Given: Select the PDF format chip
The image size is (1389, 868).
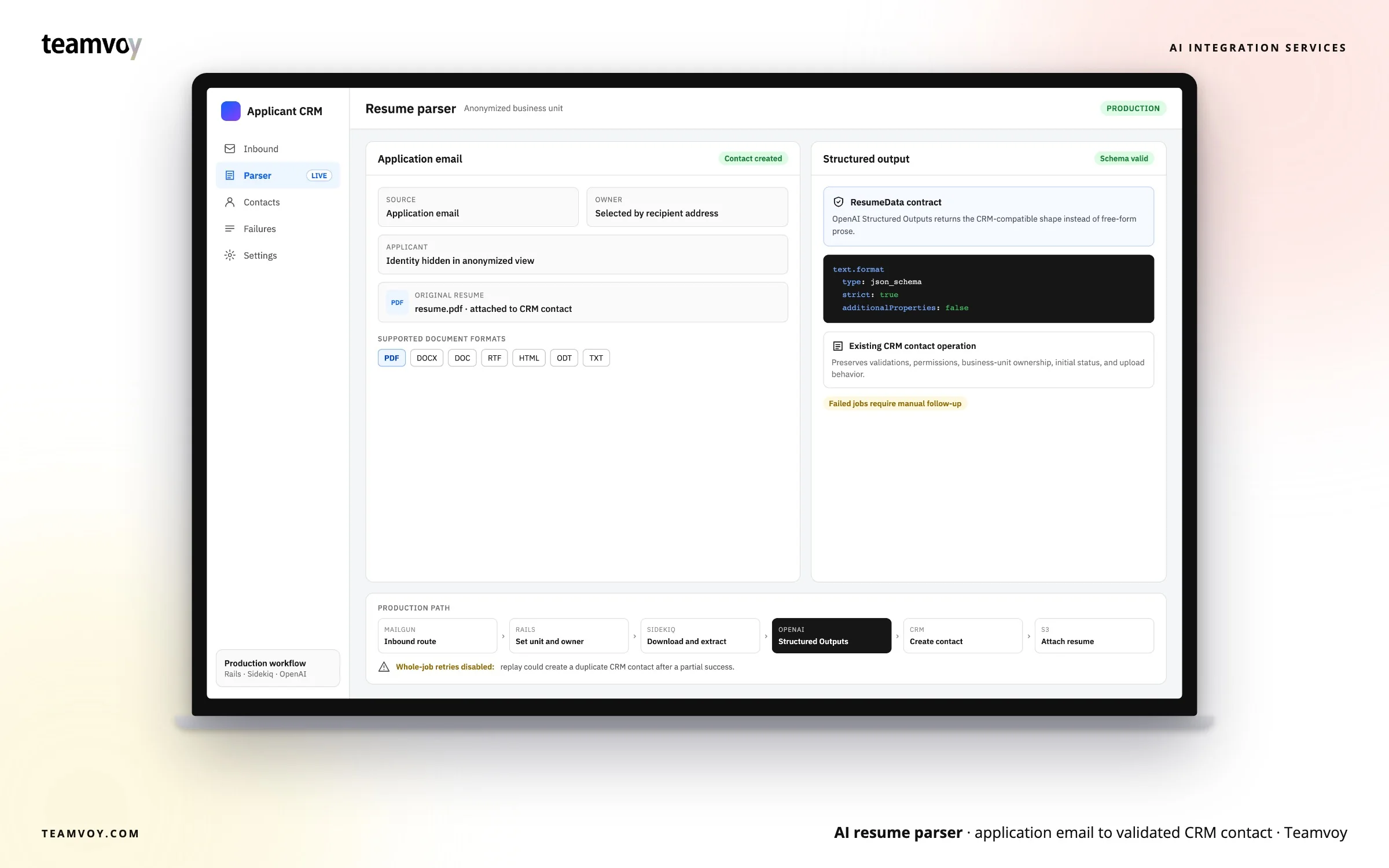Looking at the screenshot, I should click(x=392, y=358).
